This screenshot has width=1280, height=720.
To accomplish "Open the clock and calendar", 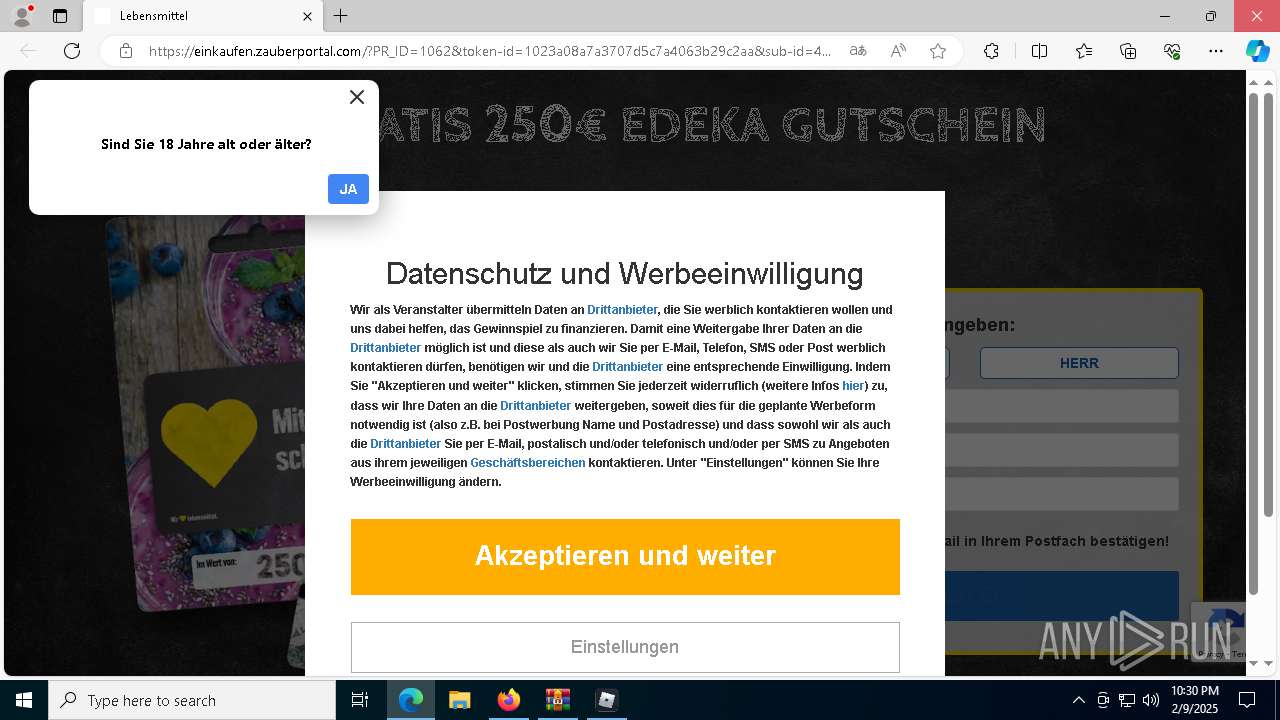I will pyautogui.click(x=1194, y=700).
